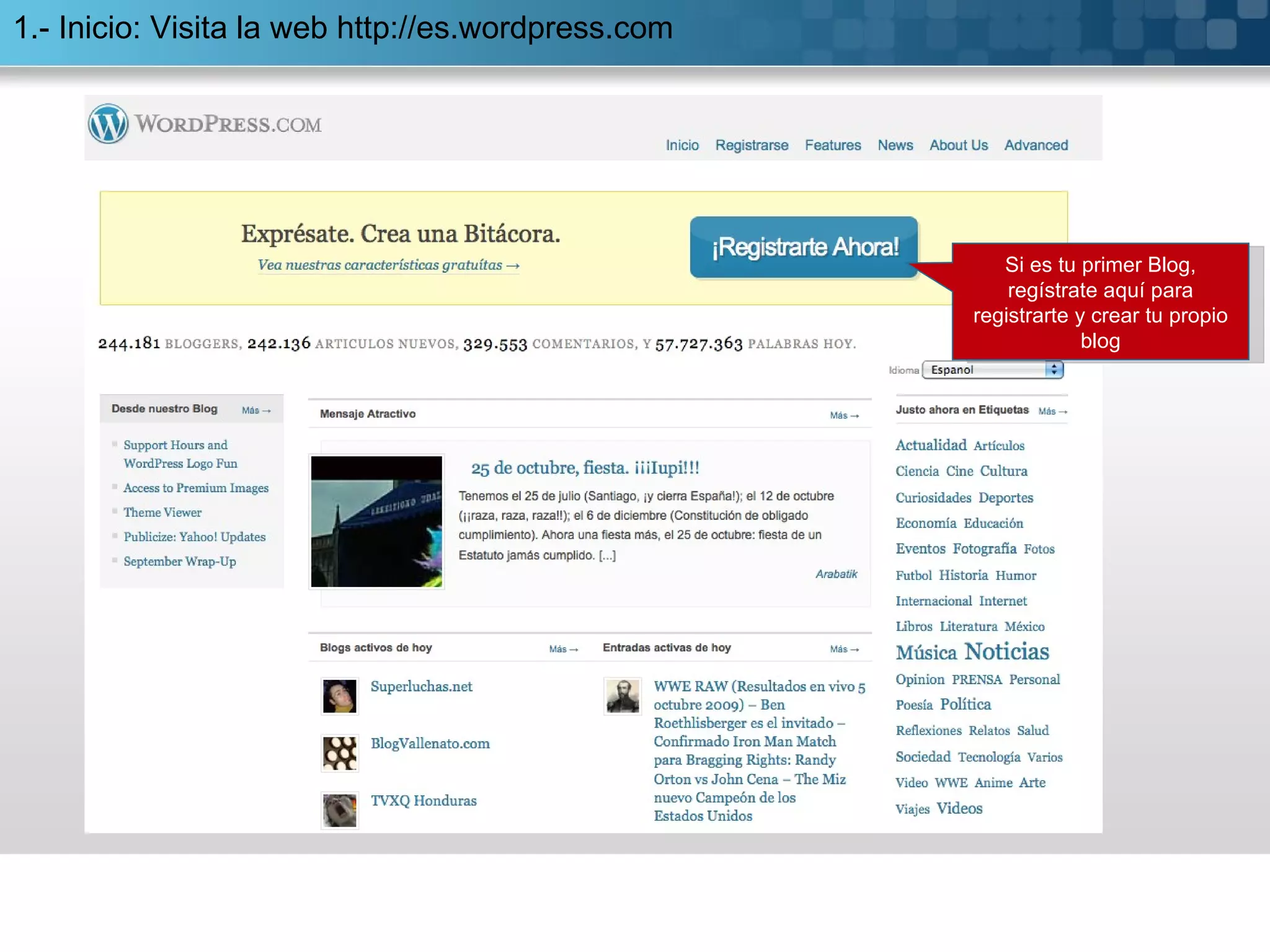Image resolution: width=1270 pixels, height=952 pixels.
Task: Select the México tag
Action: point(1024,626)
